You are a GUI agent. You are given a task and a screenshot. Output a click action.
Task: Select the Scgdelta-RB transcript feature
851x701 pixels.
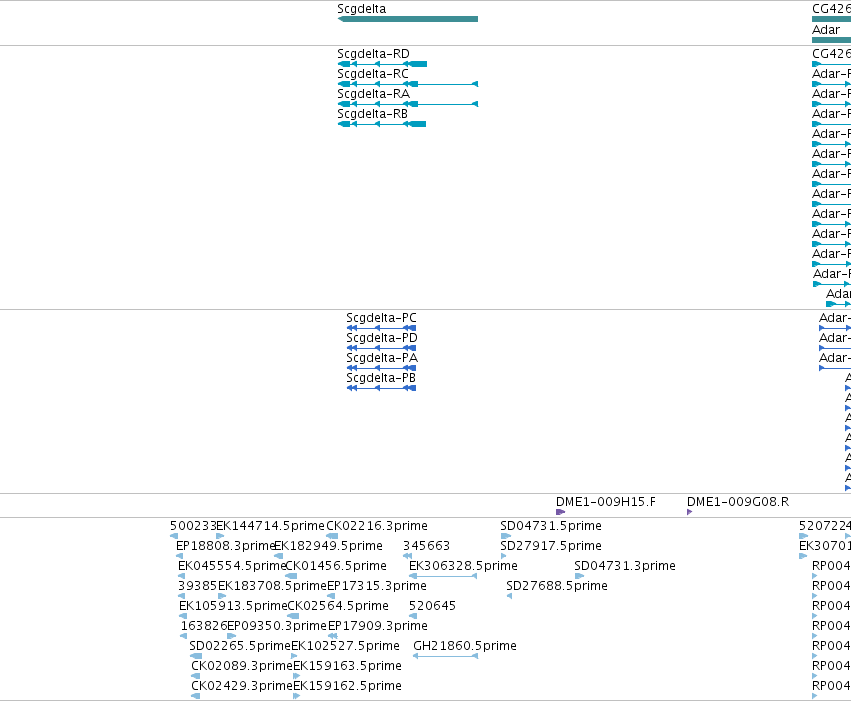click(382, 124)
